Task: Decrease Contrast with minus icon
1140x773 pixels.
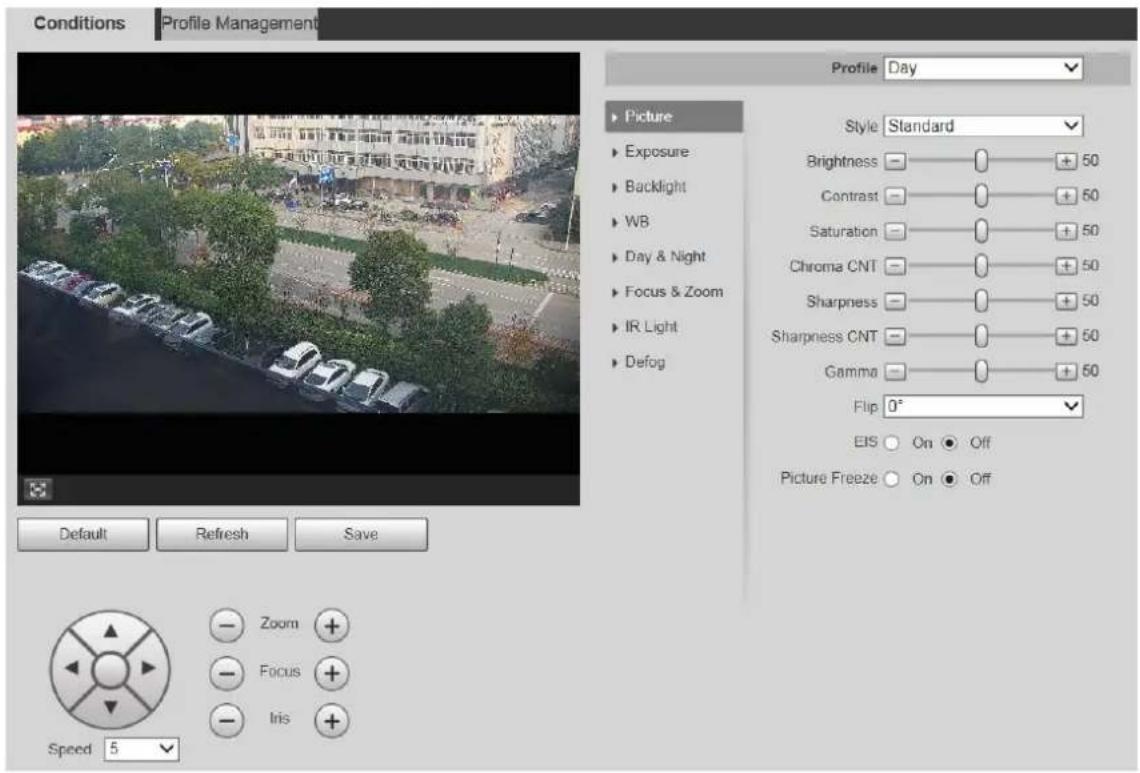Action: (x=895, y=196)
